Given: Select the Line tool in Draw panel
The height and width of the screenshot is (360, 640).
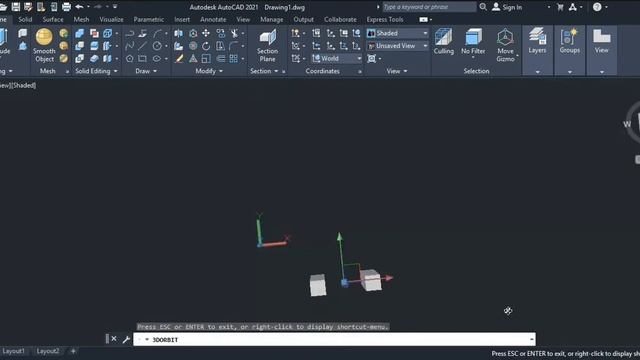Looking at the screenshot, I should pos(142,46).
